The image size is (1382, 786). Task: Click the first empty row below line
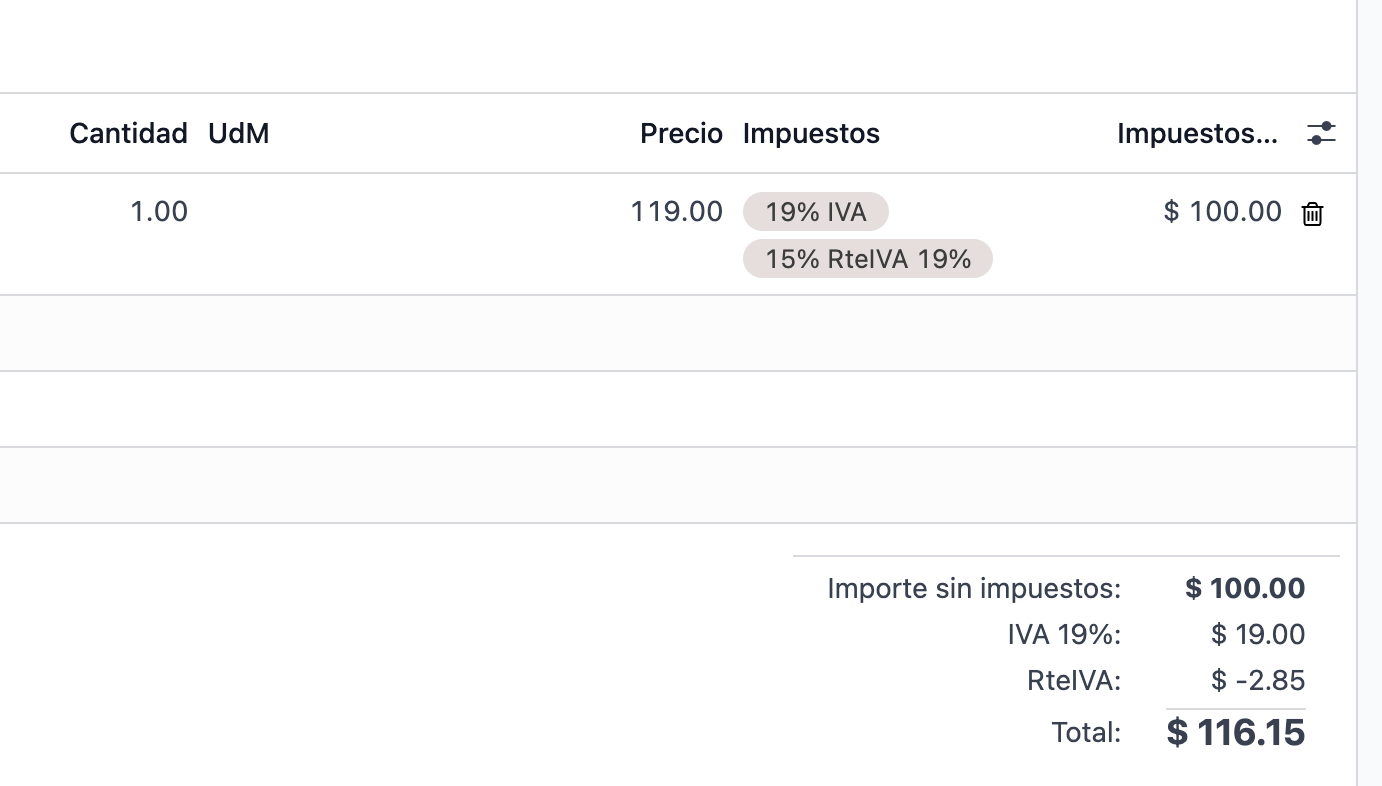(678, 333)
